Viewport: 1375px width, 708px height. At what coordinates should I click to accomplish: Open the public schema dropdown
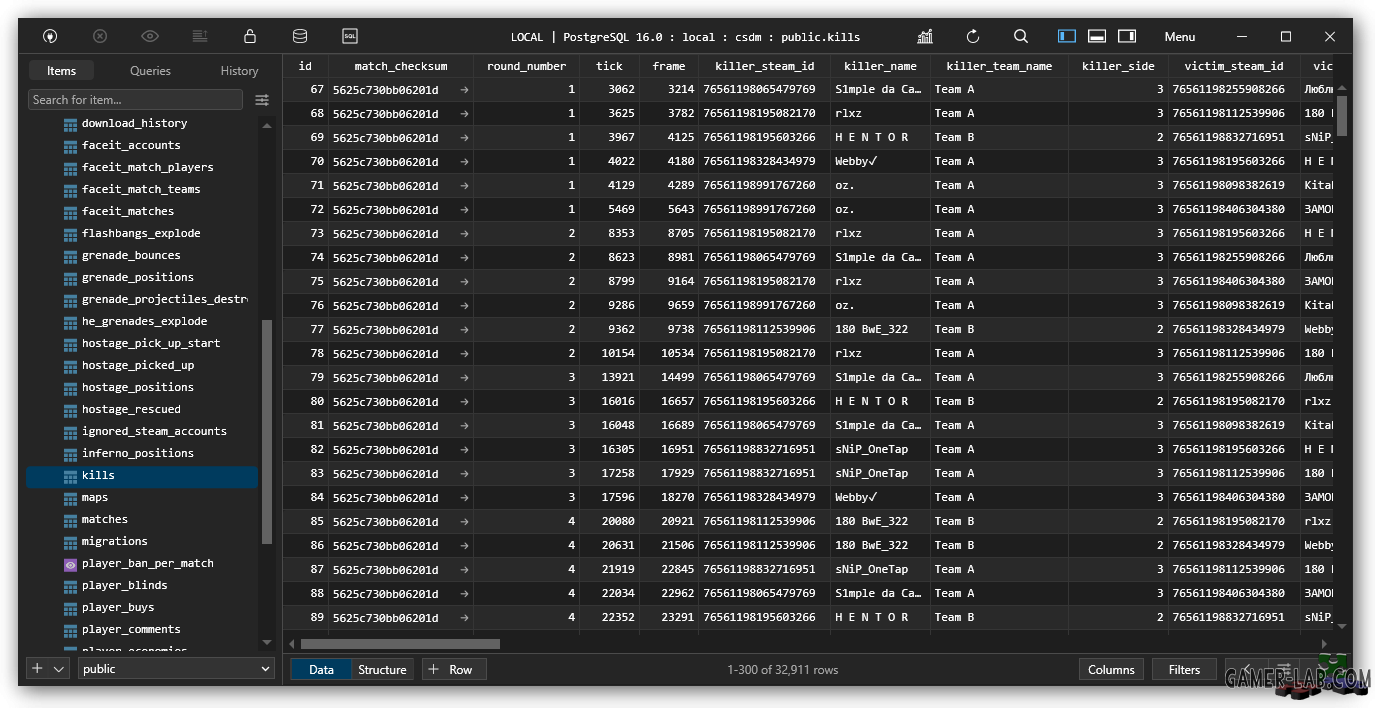(176, 669)
